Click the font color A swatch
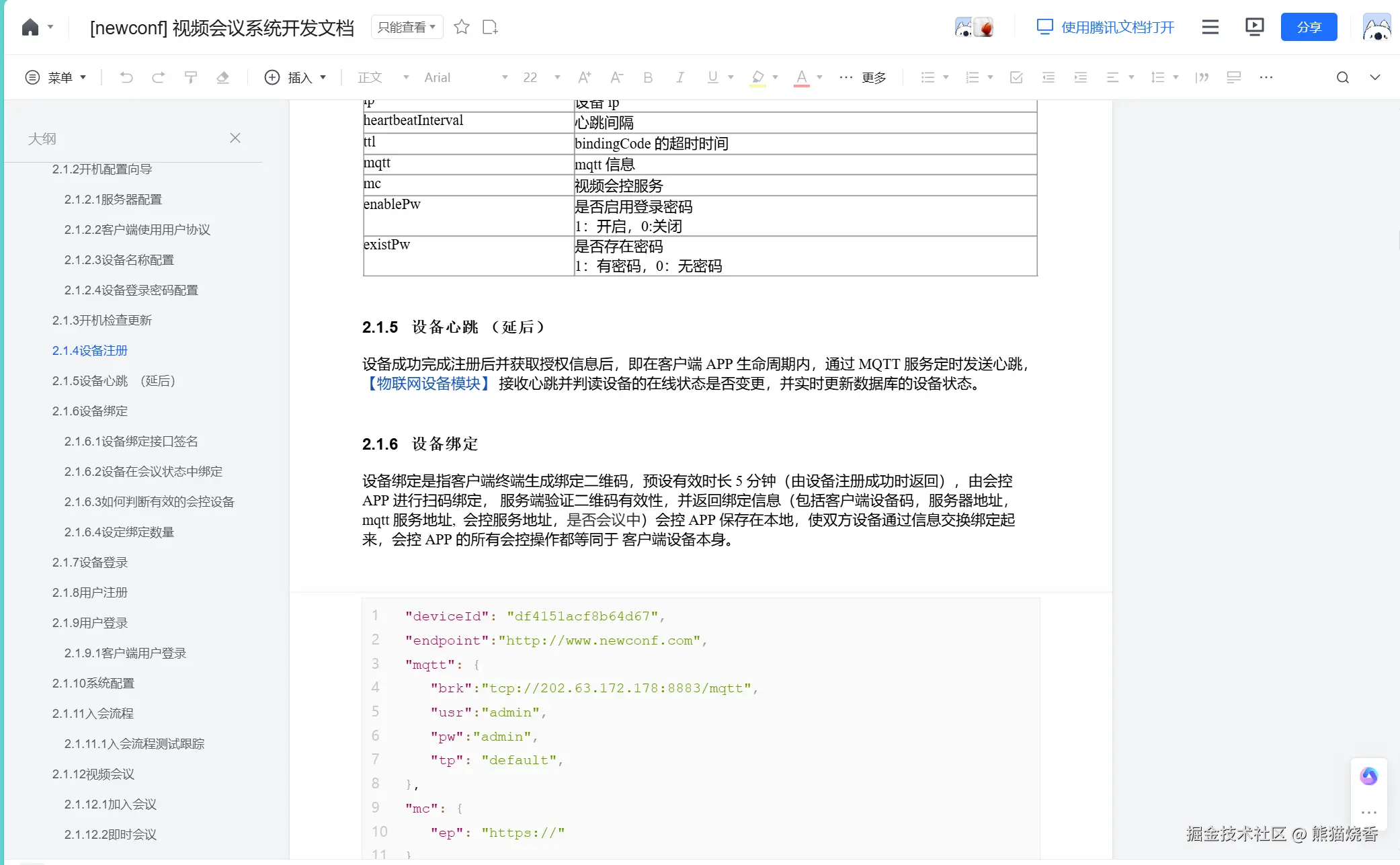Viewport: 1400px width, 865px height. pos(801,77)
